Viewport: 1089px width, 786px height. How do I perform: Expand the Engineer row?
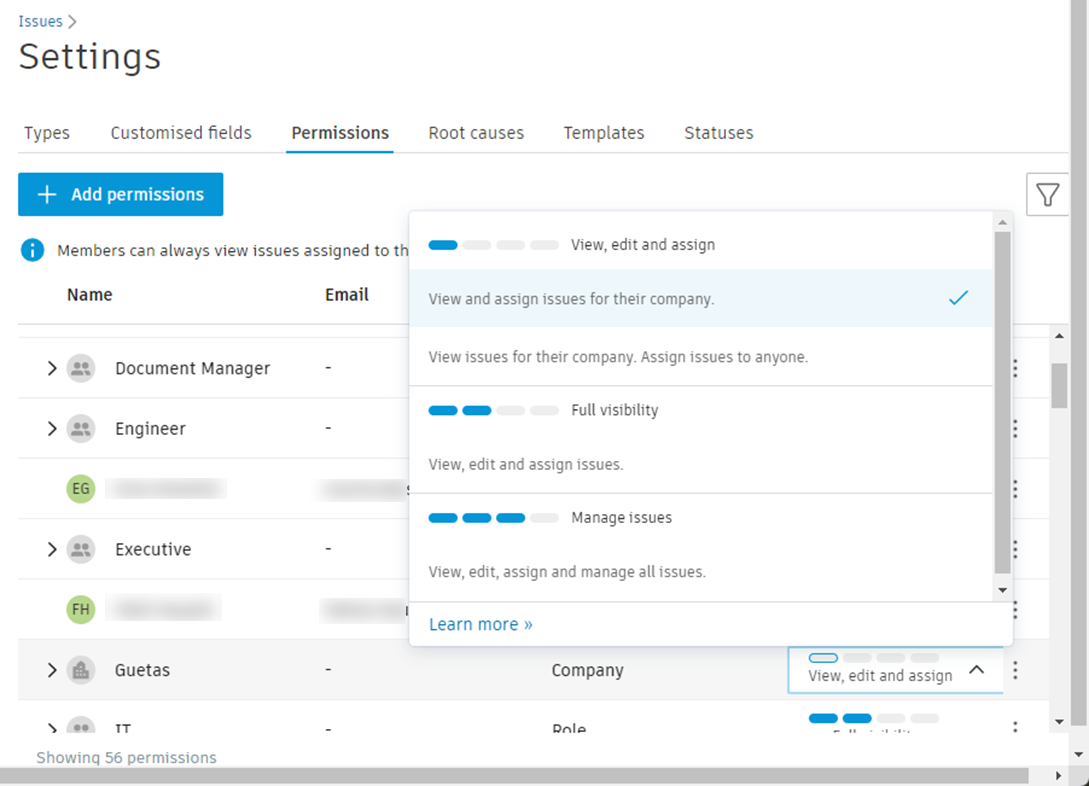click(51, 428)
